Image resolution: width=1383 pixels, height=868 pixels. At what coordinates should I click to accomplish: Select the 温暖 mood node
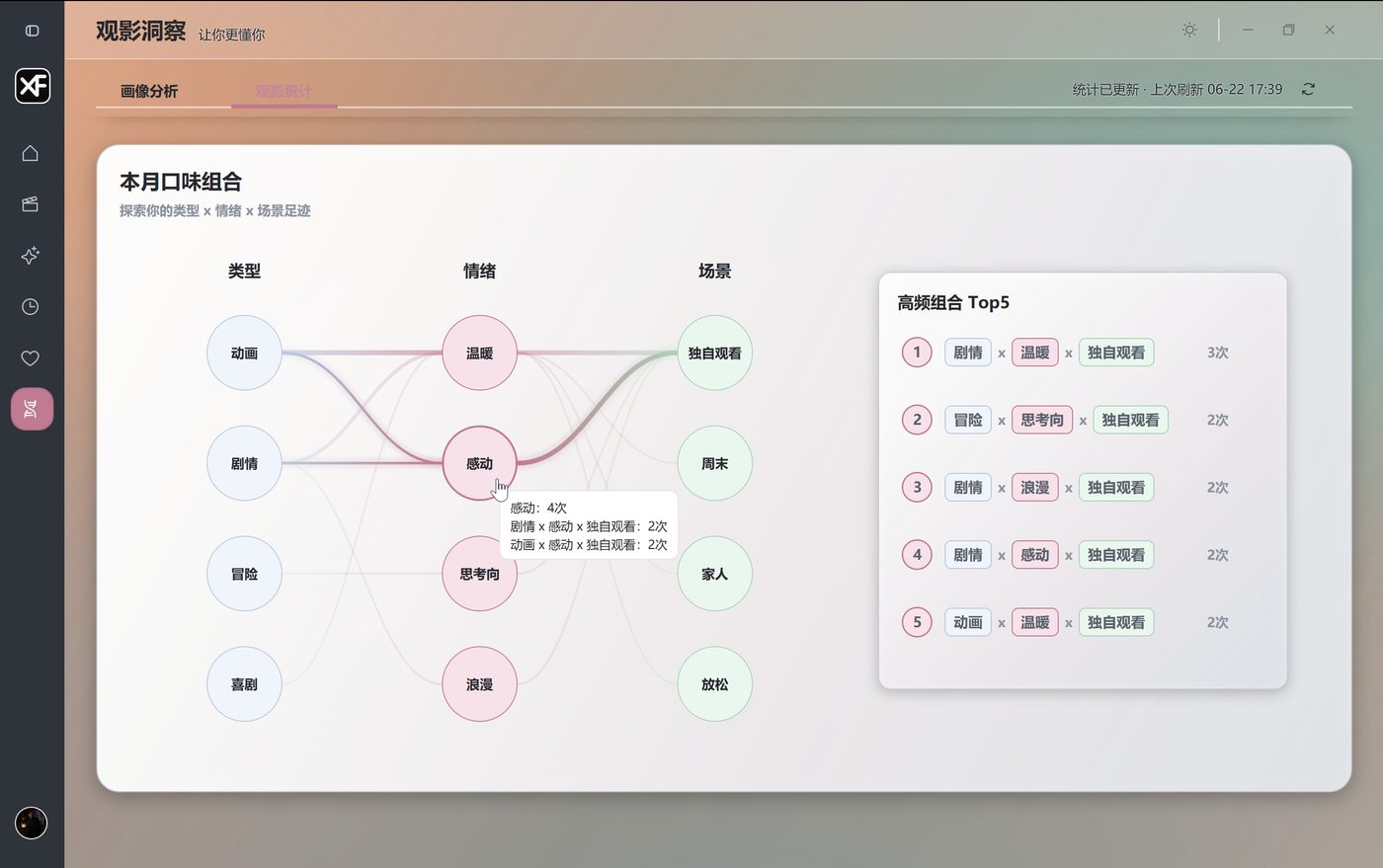[x=479, y=353]
